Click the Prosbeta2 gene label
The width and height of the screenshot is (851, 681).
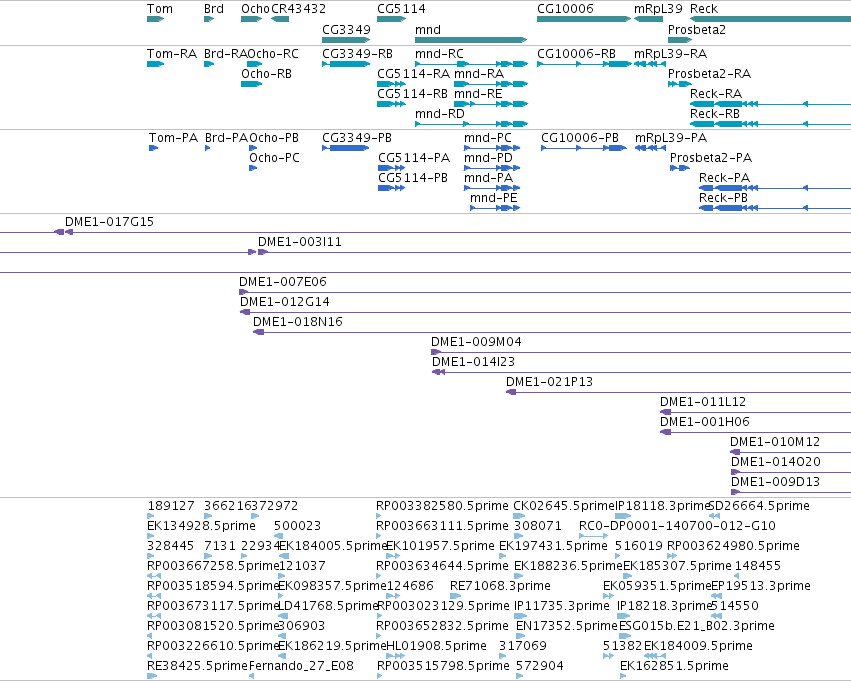(x=697, y=30)
